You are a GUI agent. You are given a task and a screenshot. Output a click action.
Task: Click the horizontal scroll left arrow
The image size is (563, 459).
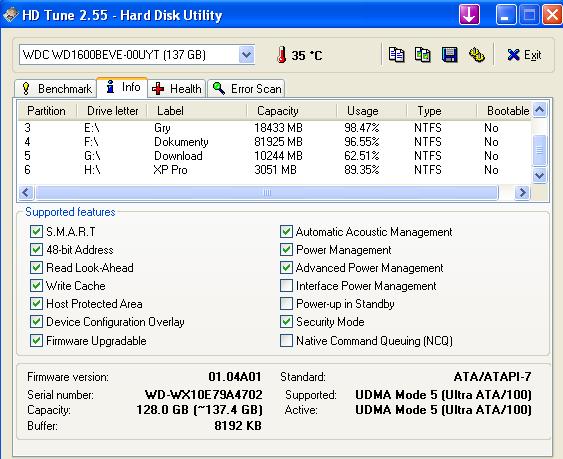click(26, 193)
